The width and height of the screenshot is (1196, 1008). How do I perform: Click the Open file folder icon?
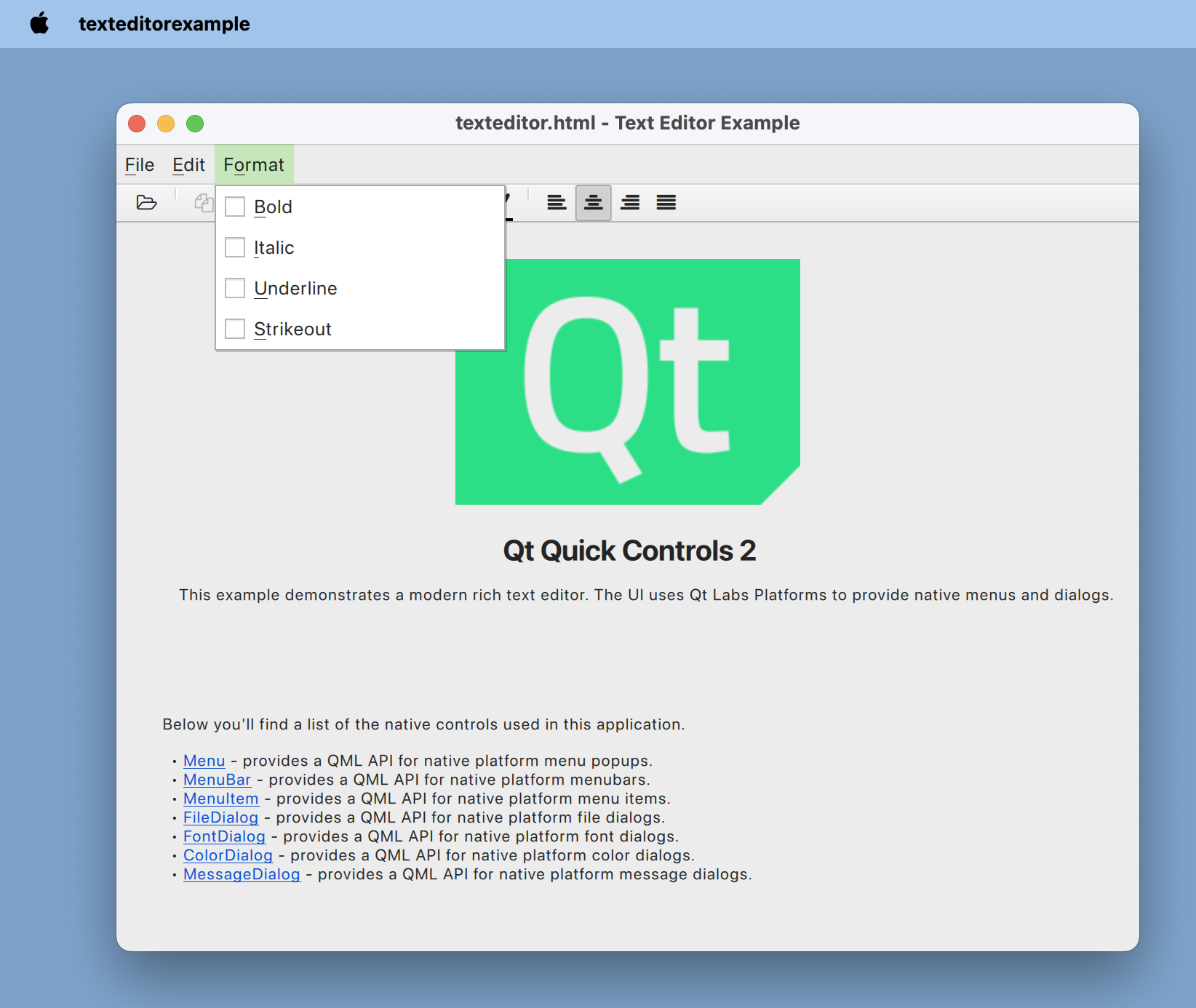click(x=146, y=202)
